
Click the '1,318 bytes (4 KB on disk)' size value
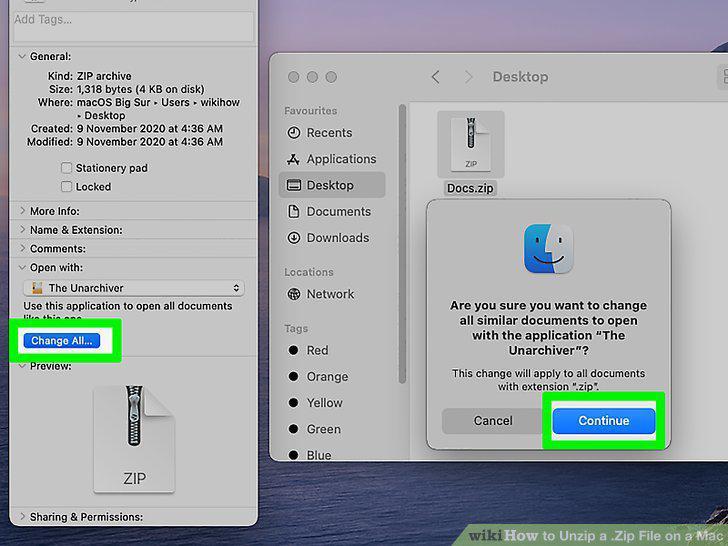point(140,89)
